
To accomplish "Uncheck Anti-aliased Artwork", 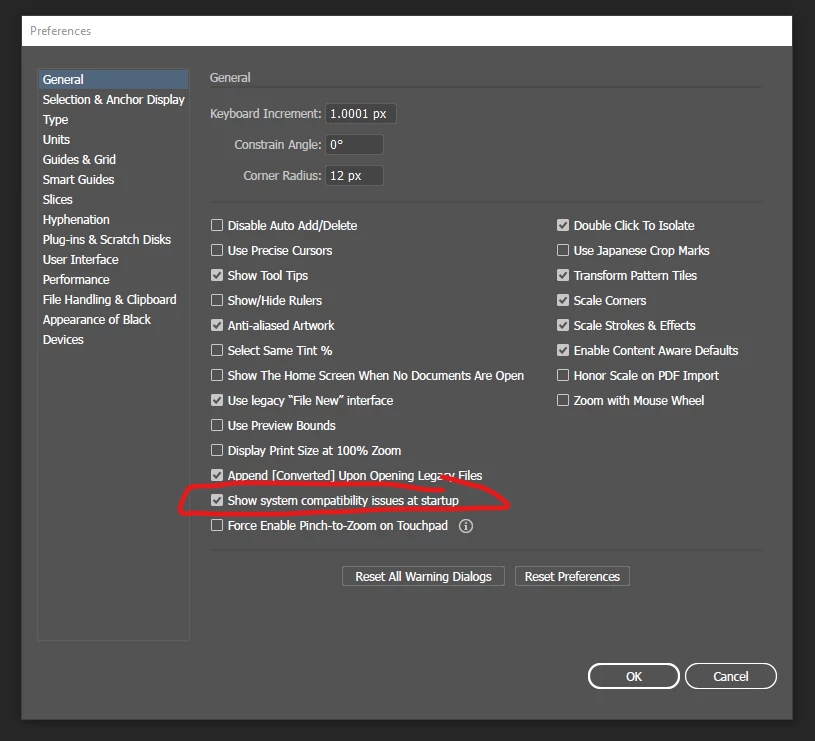I will click(217, 325).
